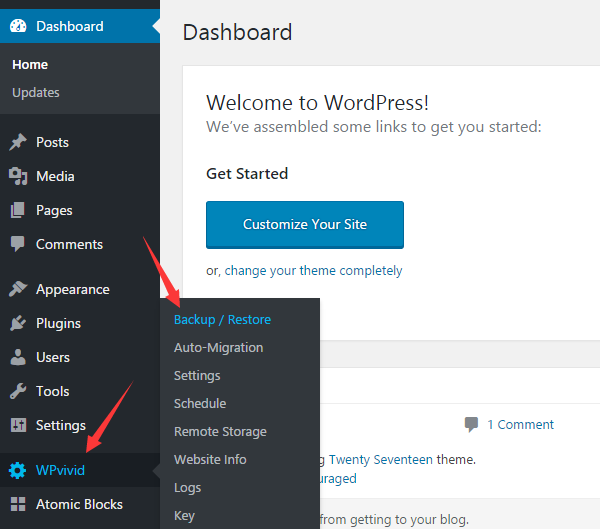Screen dimensions: 600x529
Task: Click the Dashboard page title
Action: click(237, 32)
